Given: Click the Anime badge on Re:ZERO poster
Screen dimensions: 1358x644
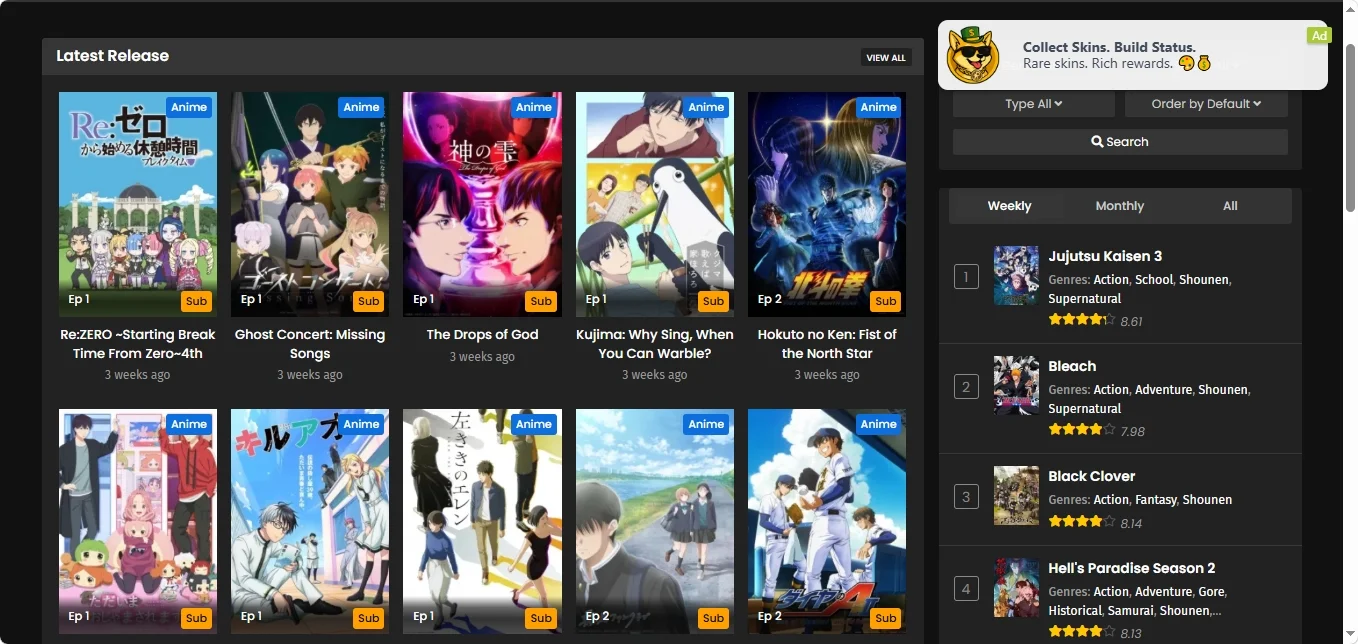Looking at the screenshot, I should (x=189, y=107).
